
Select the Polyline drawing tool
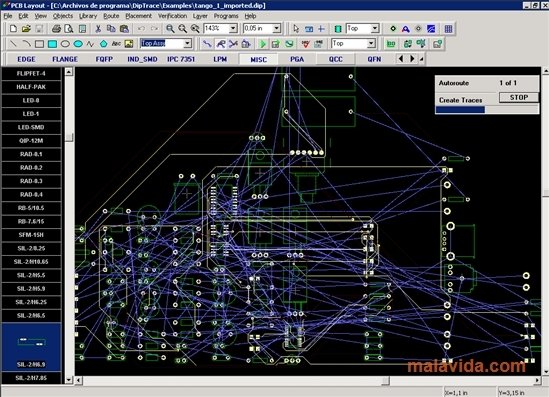coord(91,44)
